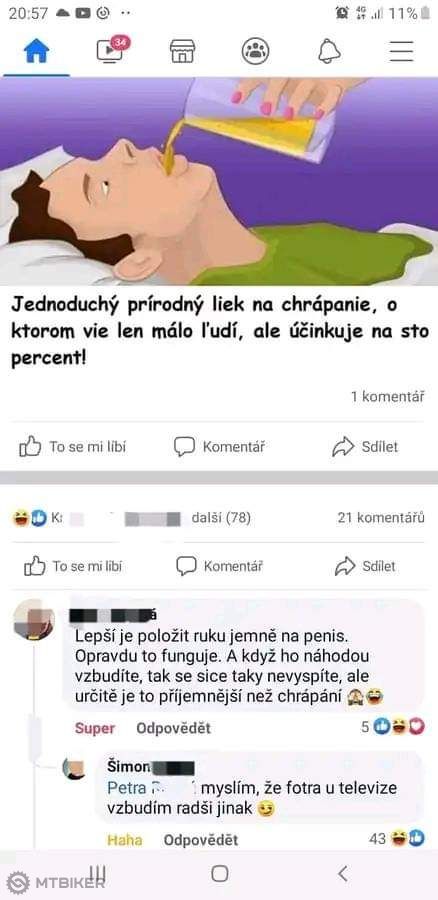Open the snoring remedy article headline
This screenshot has height=900, width=438.
(x=220, y=333)
